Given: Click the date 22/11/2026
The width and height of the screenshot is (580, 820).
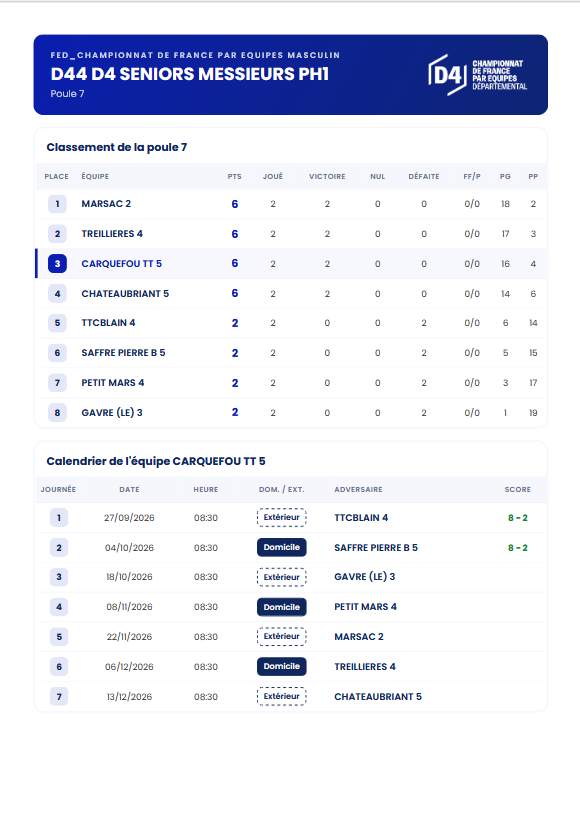Looking at the screenshot, I should click(129, 636).
